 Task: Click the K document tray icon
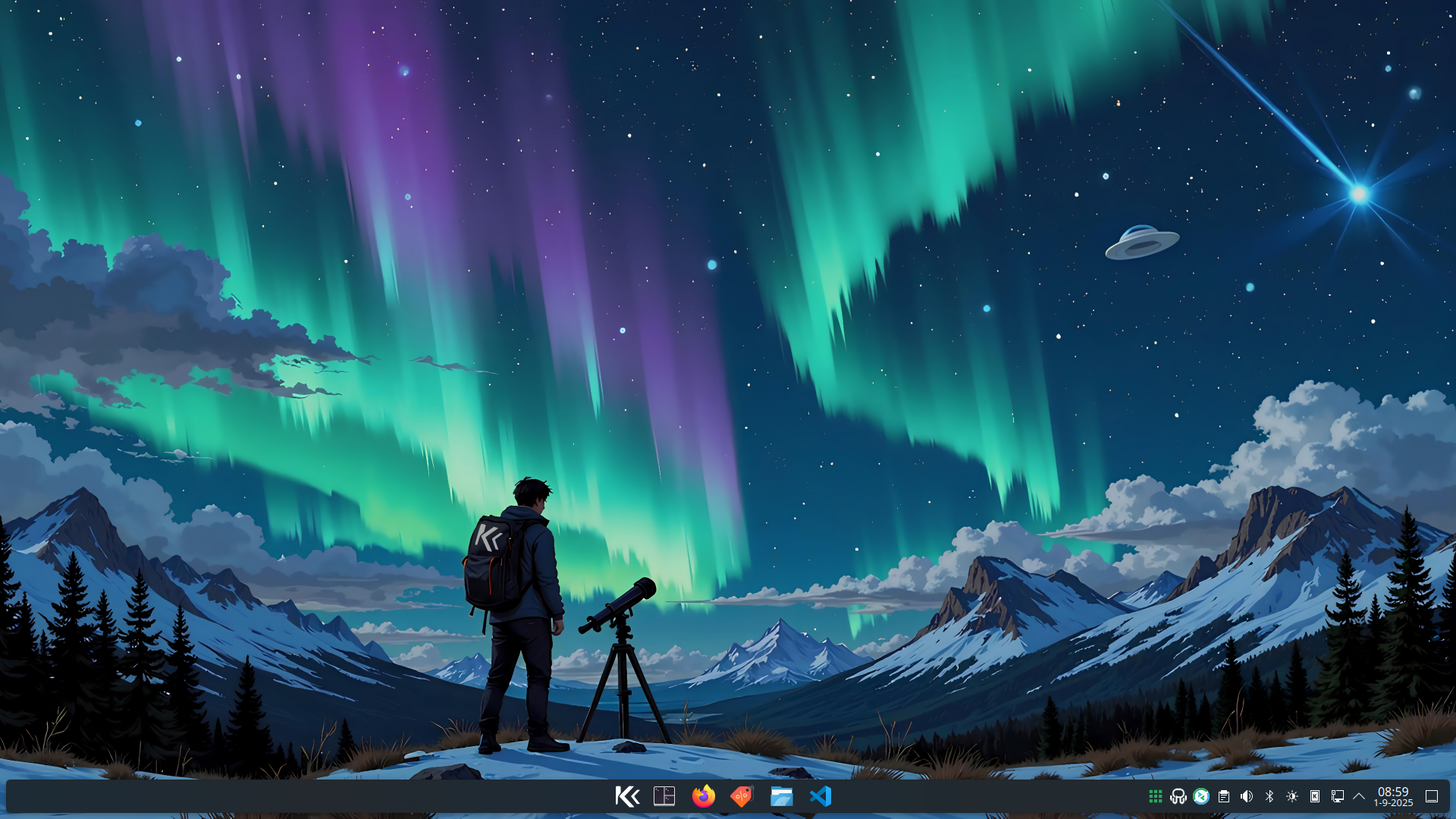coord(1314,796)
